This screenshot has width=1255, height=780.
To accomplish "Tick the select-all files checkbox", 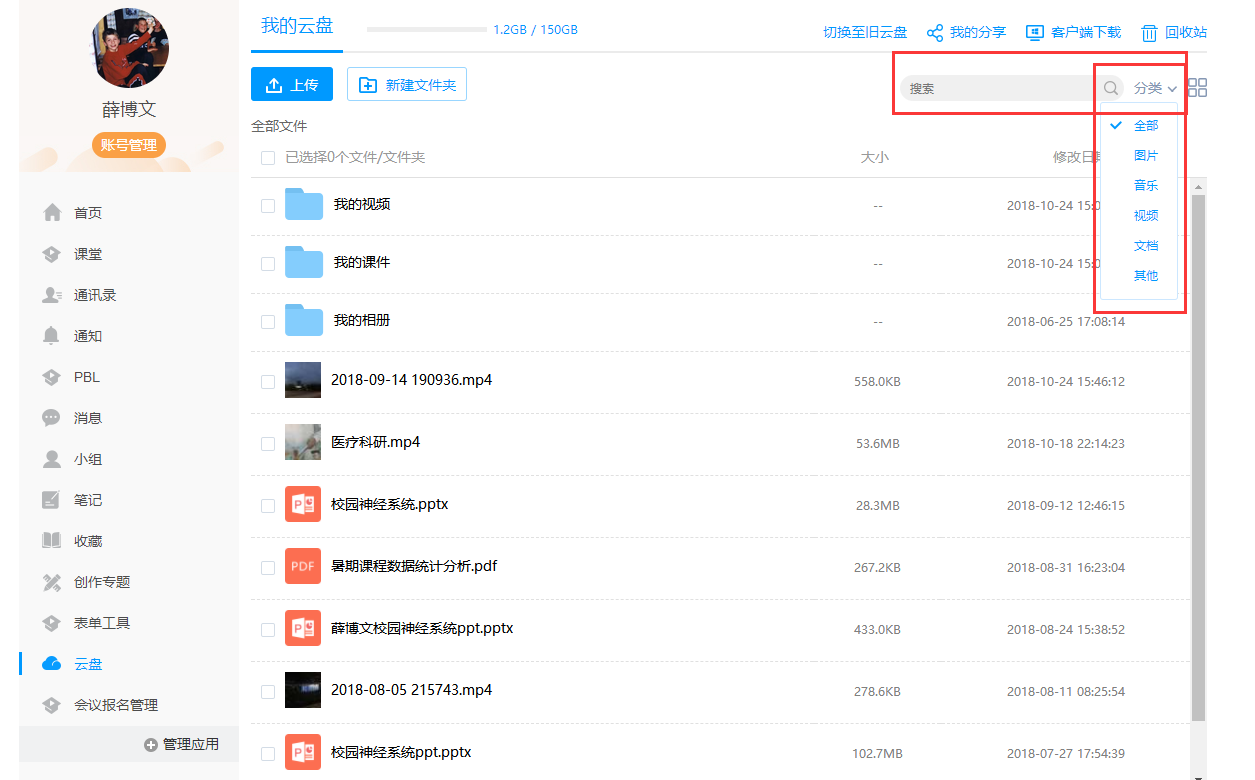I will [268, 158].
